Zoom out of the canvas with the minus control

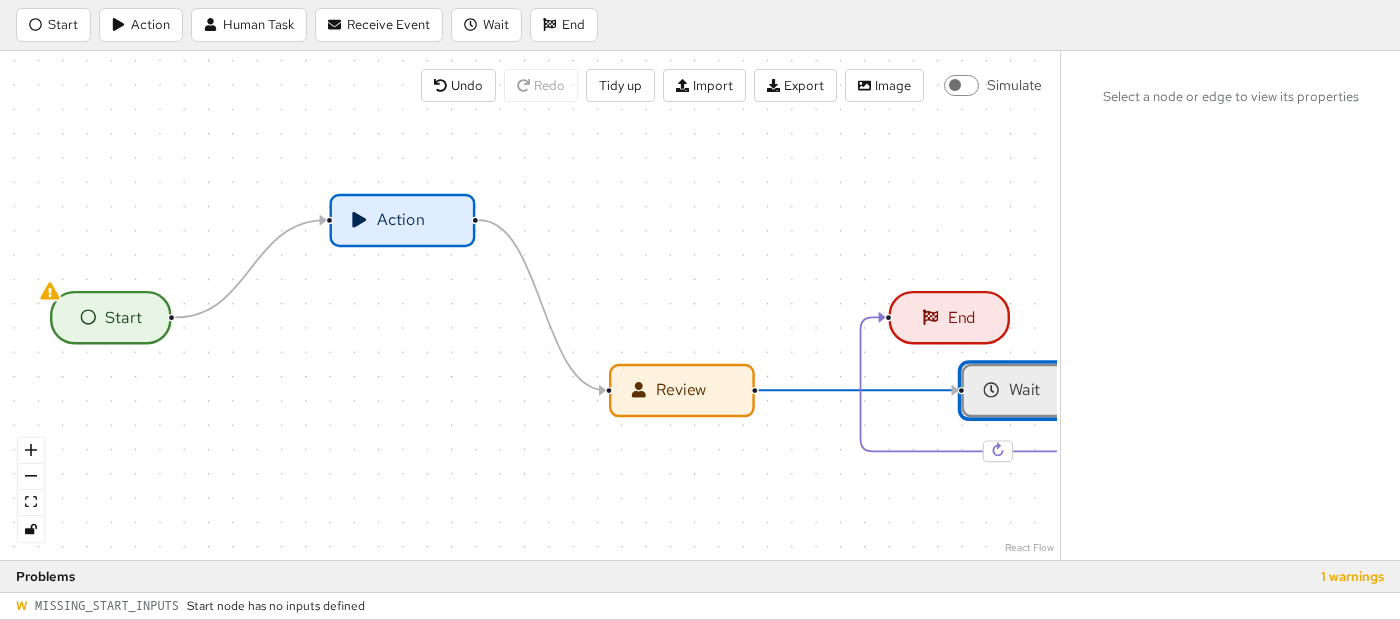pyautogui.click(x=31, y=476)
